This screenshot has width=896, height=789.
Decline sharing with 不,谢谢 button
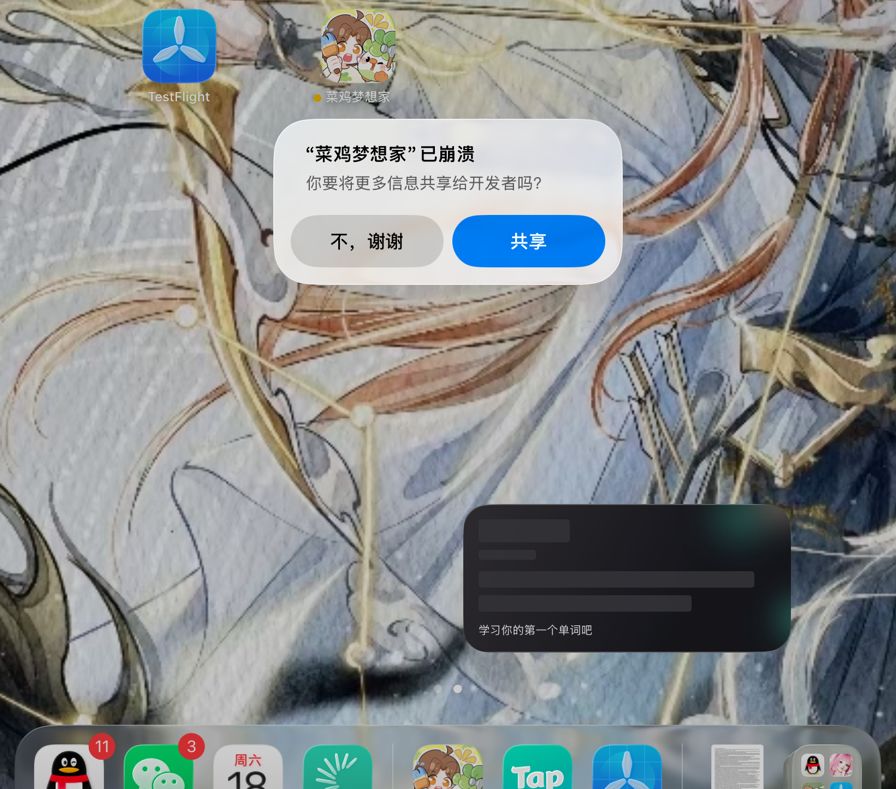point(367,241)
